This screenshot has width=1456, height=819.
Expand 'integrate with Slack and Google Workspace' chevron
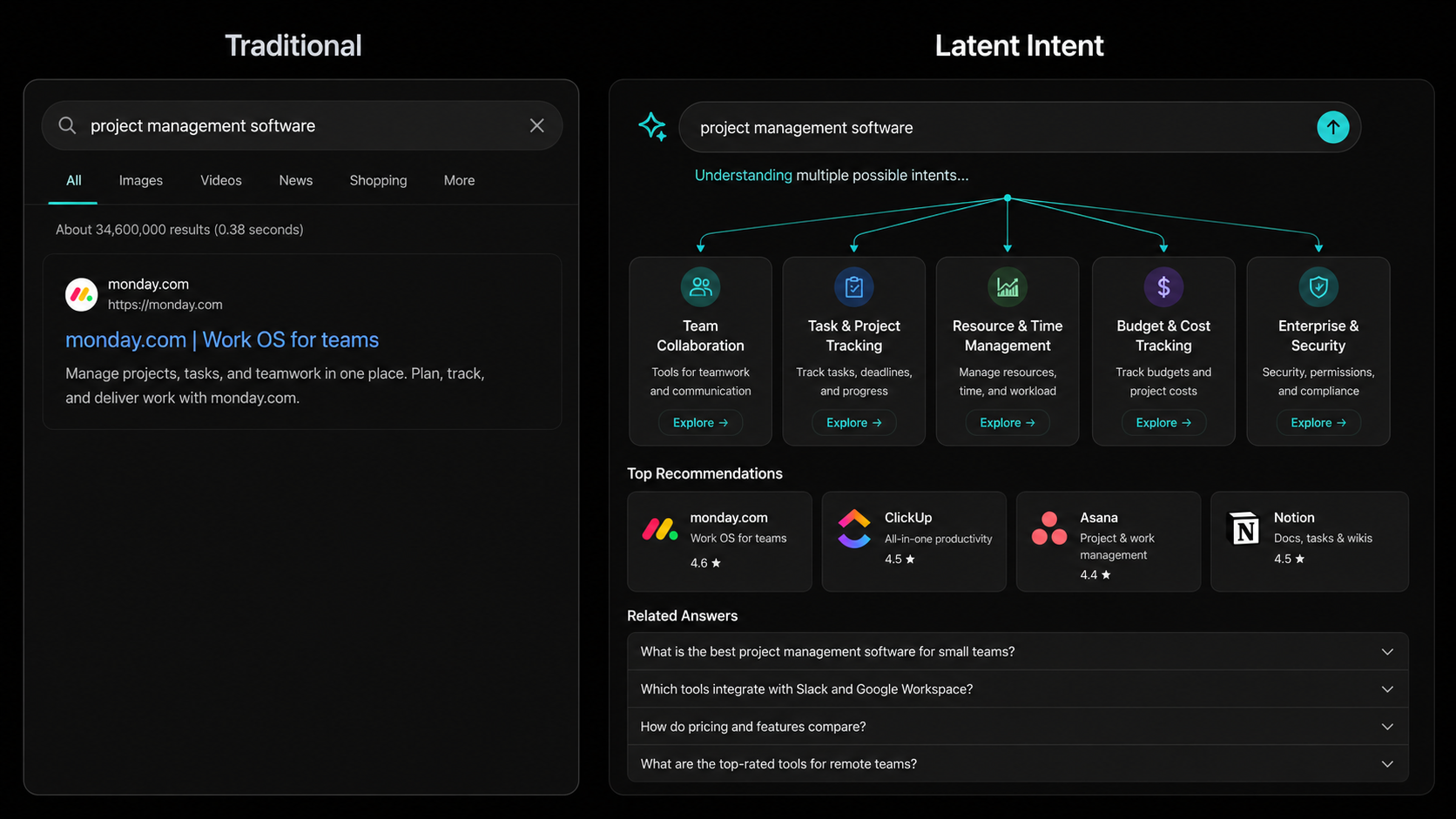(1387, 688)
